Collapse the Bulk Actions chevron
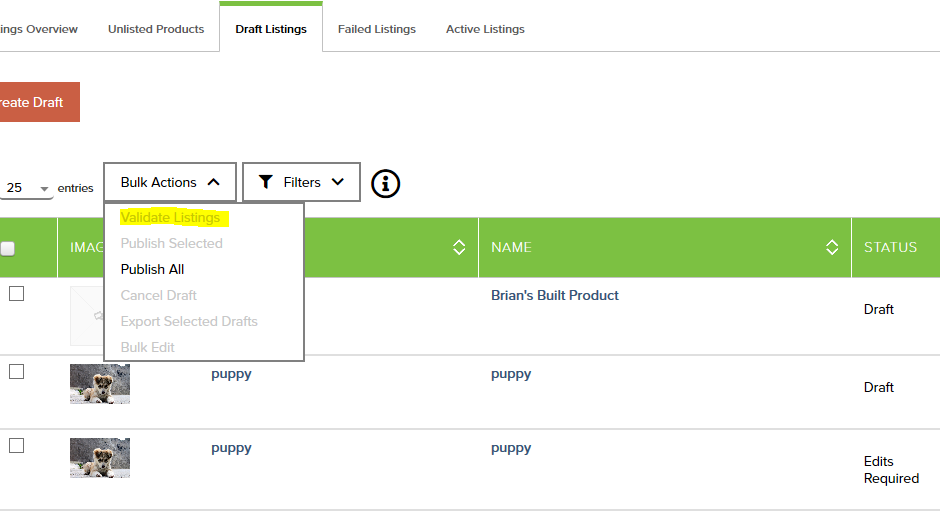The width and height of the screenshot is (940, 512). tap(213, 182)
